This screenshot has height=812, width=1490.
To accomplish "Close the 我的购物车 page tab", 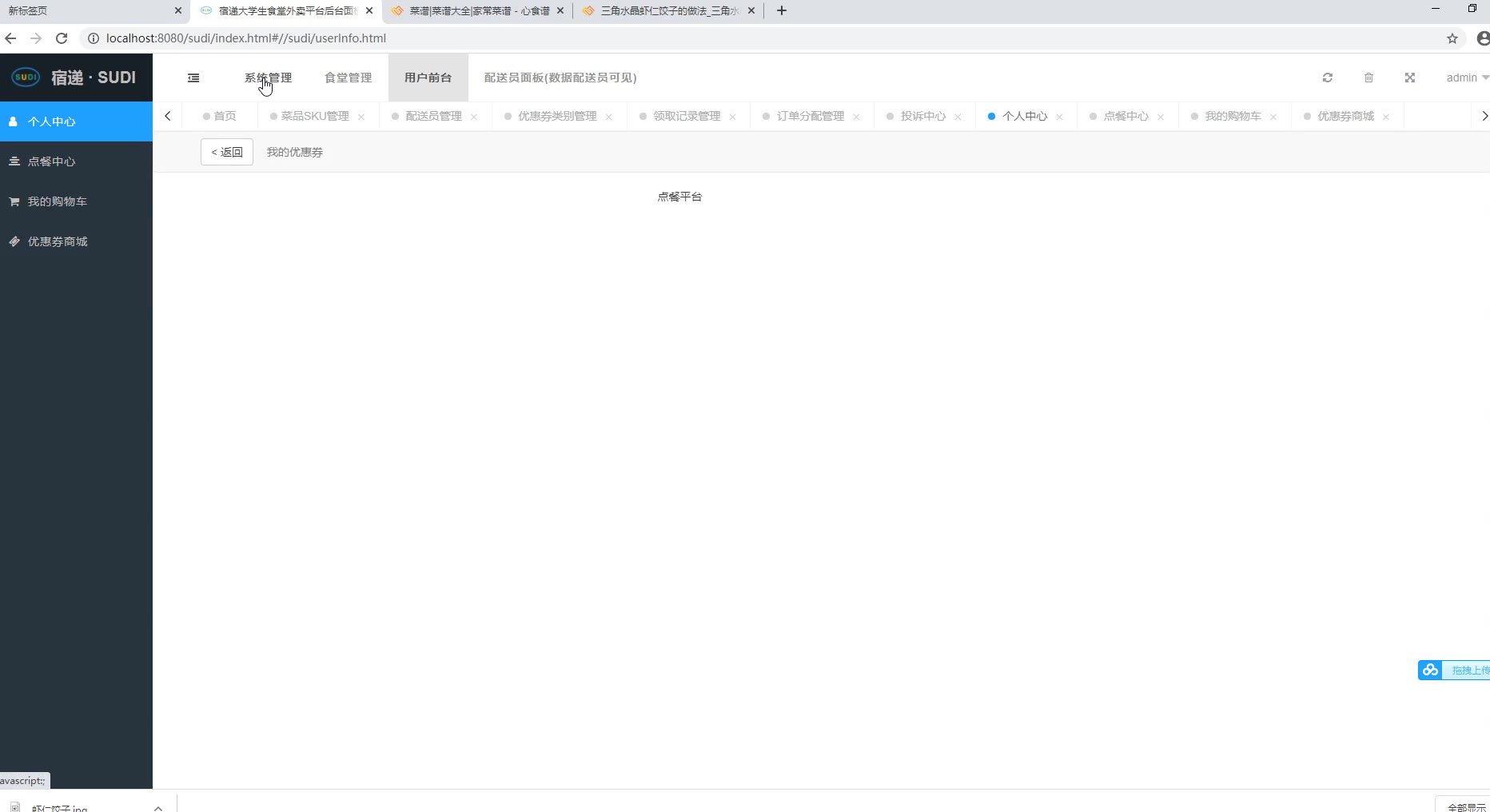I will click(1273, 117).
